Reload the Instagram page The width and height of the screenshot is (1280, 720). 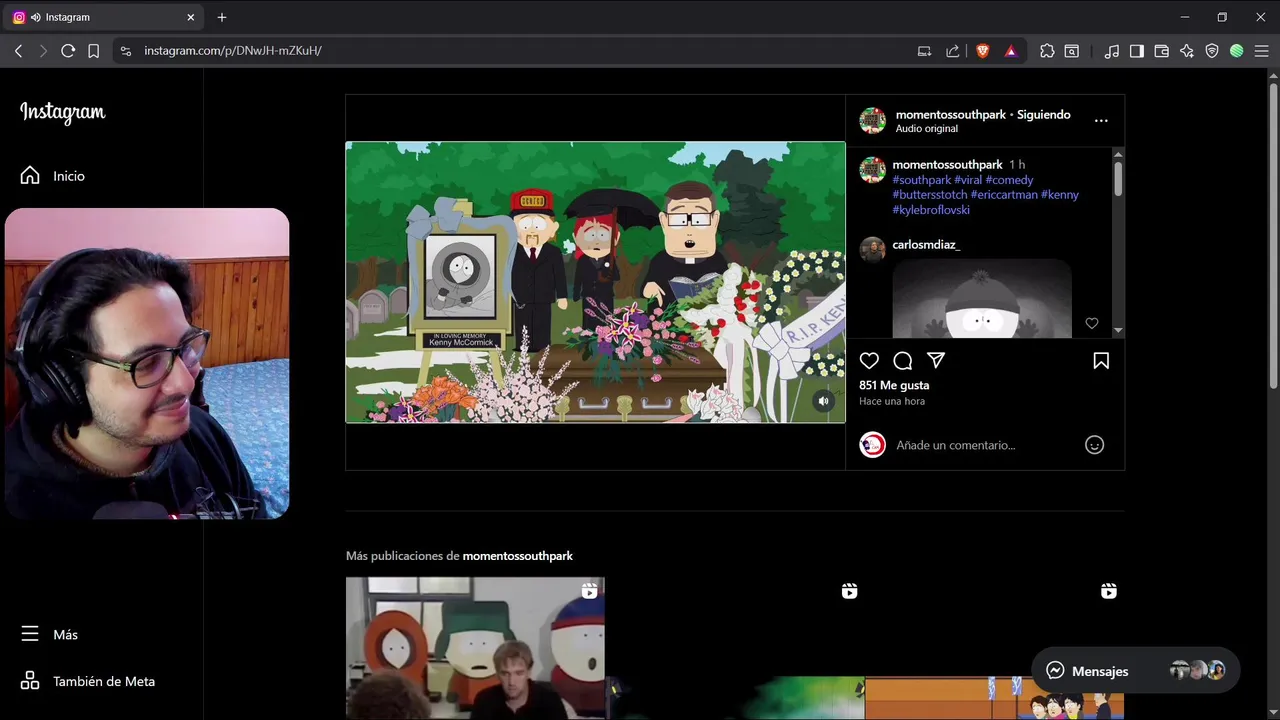pos(68,51)
